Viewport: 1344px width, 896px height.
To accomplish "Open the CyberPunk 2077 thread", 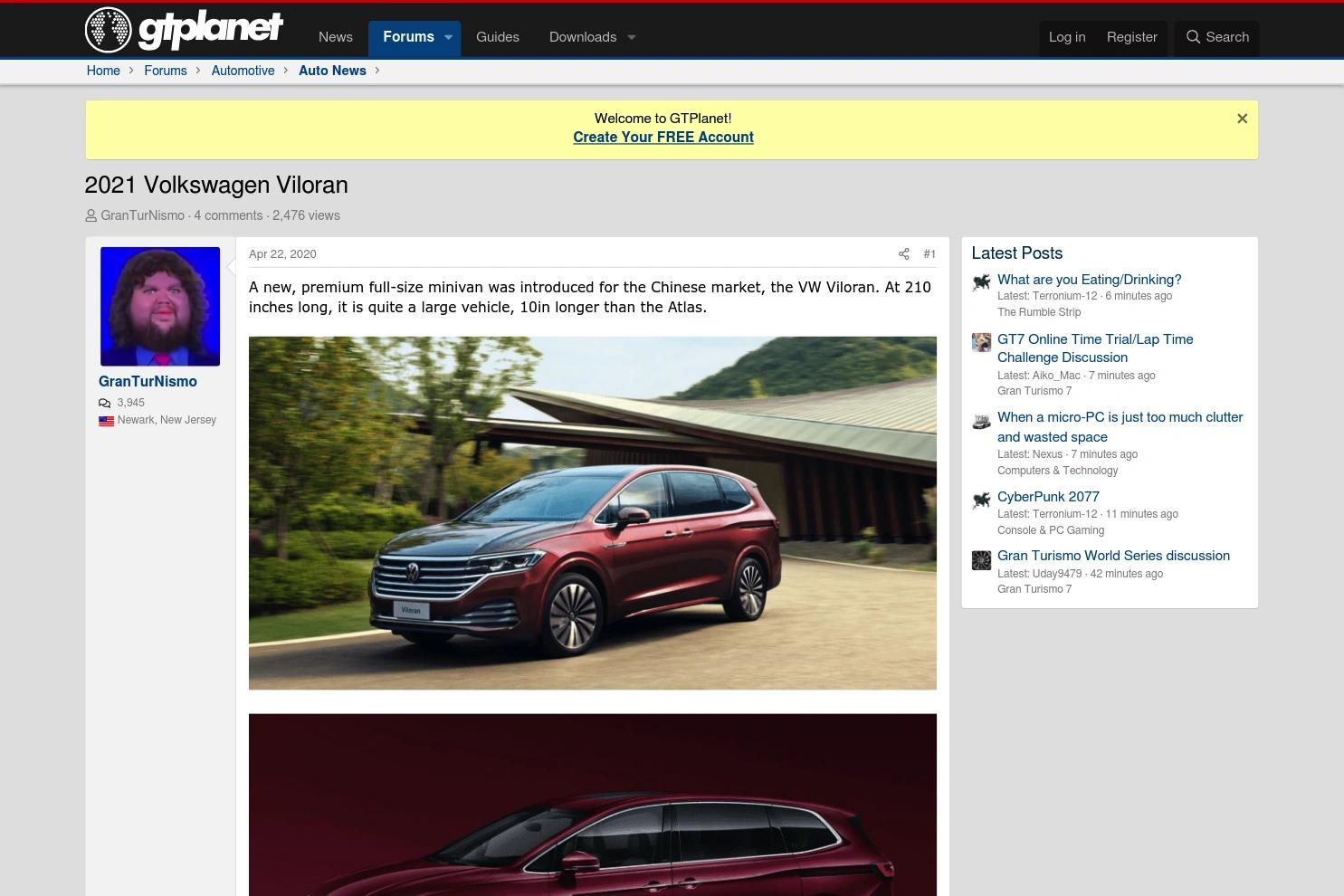I will (1048, 497).
